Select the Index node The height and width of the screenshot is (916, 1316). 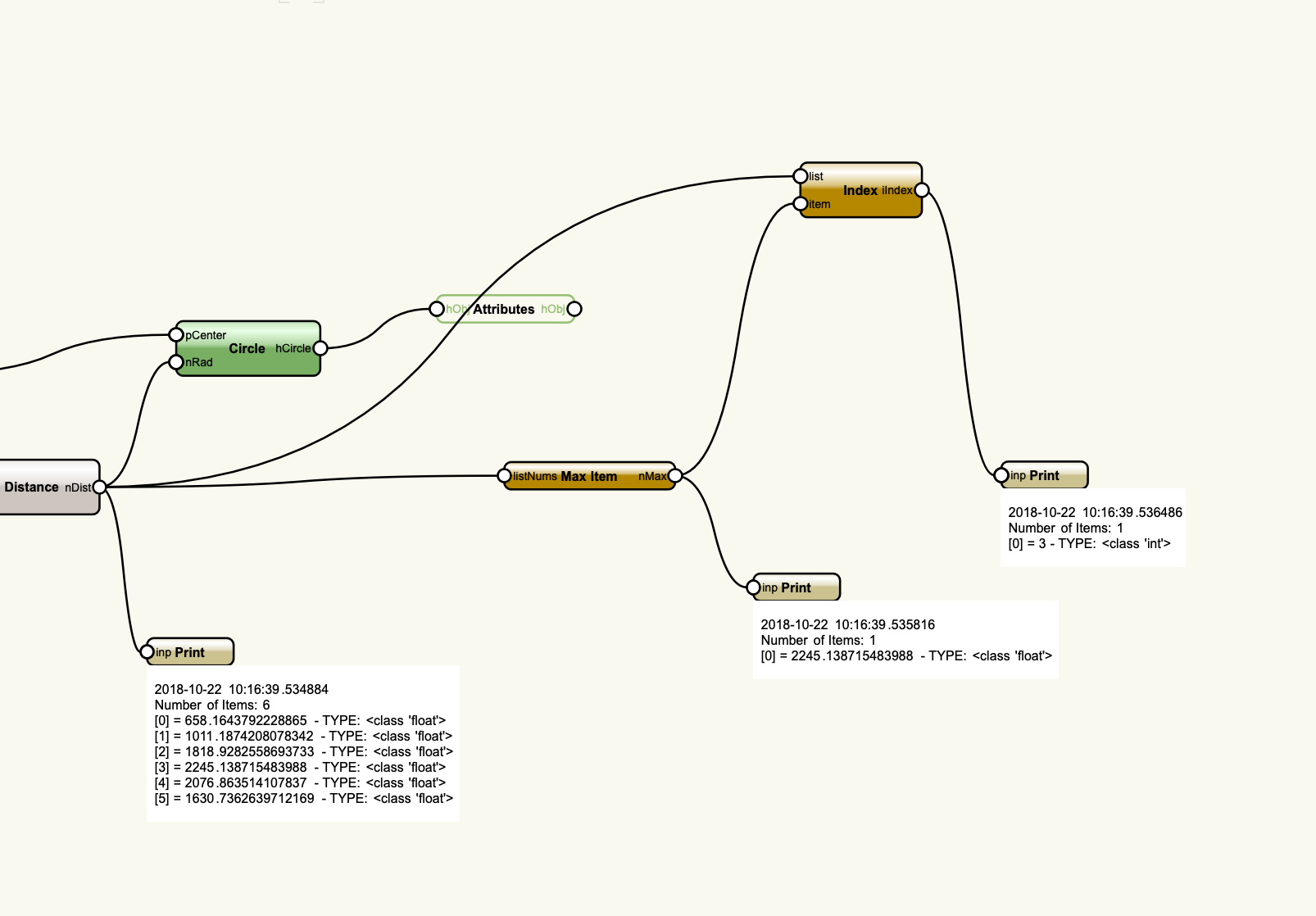(860, 191)
